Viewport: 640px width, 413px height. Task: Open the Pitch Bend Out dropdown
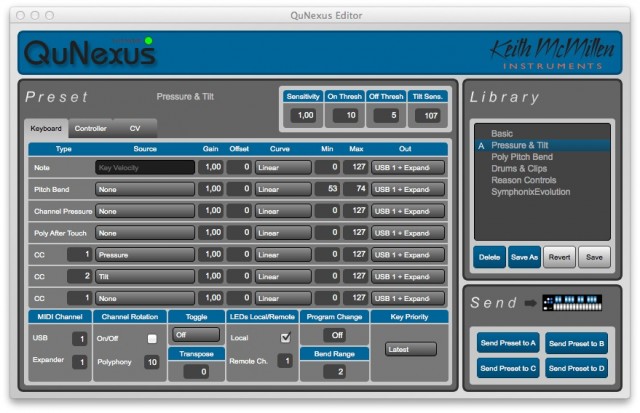point(408,189)
